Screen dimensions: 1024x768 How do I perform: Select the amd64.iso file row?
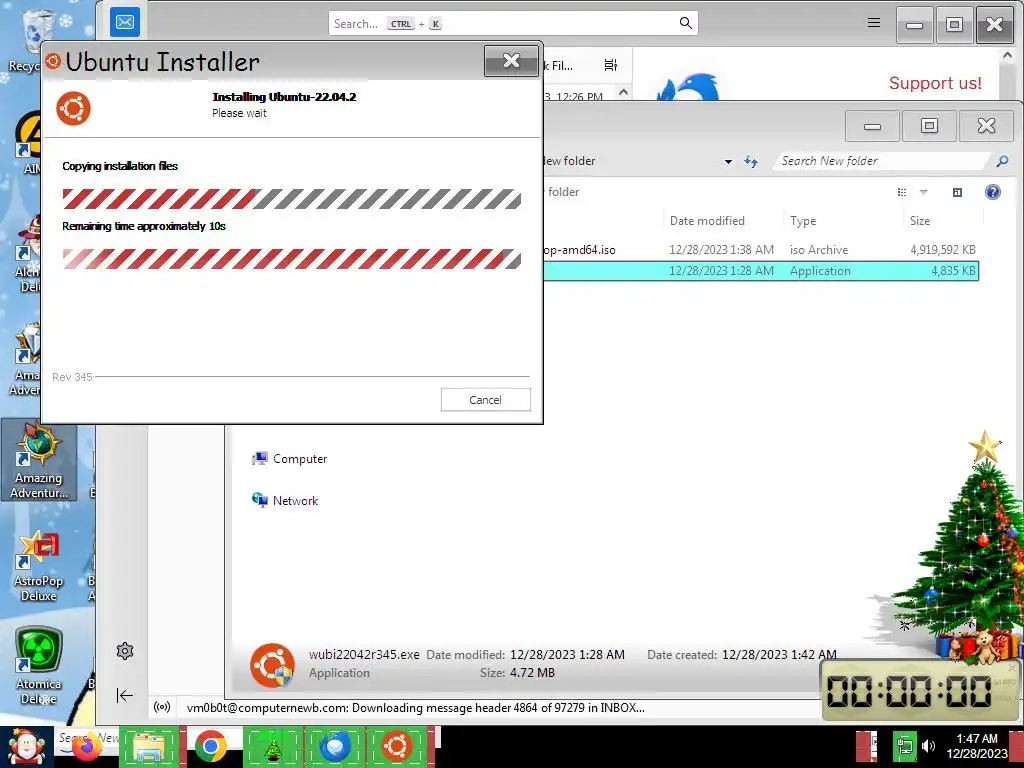[760, 249]
